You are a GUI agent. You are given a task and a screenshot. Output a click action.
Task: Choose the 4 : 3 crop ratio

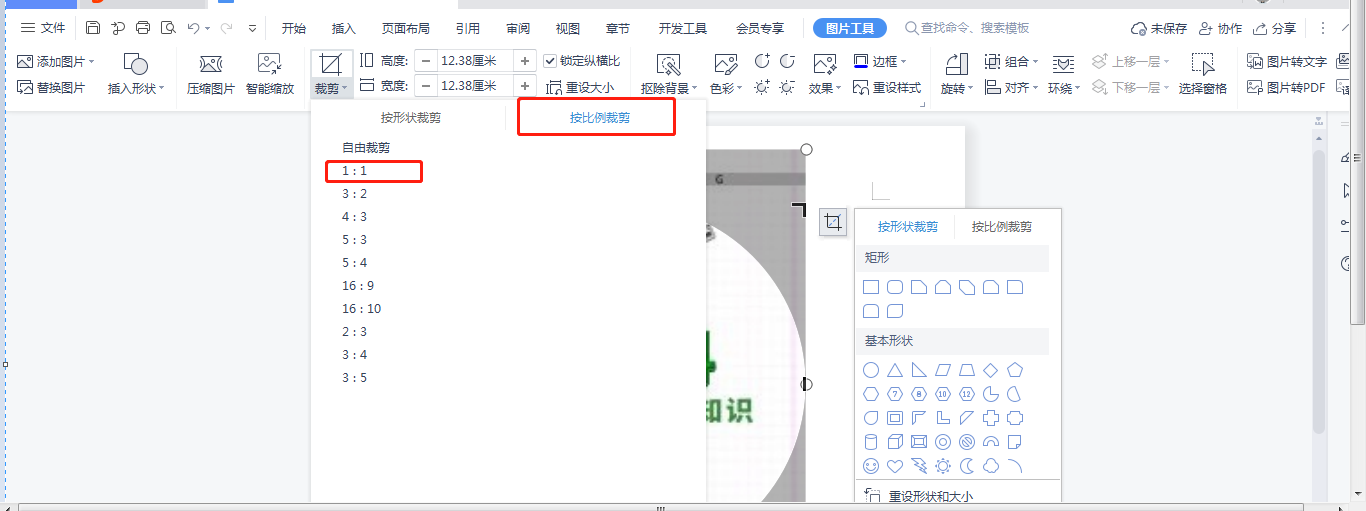[355, 217]
